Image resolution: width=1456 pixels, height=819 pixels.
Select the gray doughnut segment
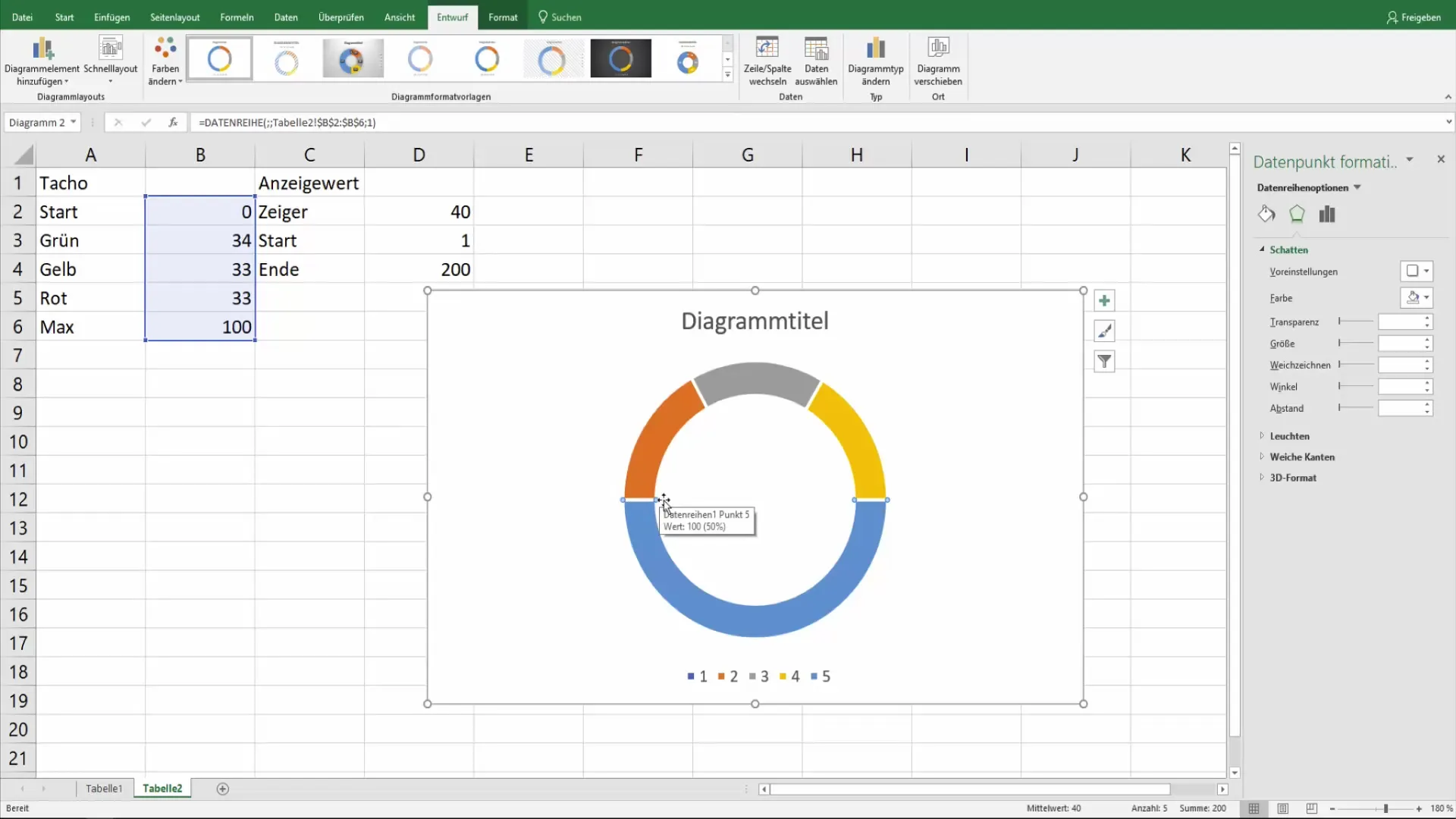tap(756, 379)
